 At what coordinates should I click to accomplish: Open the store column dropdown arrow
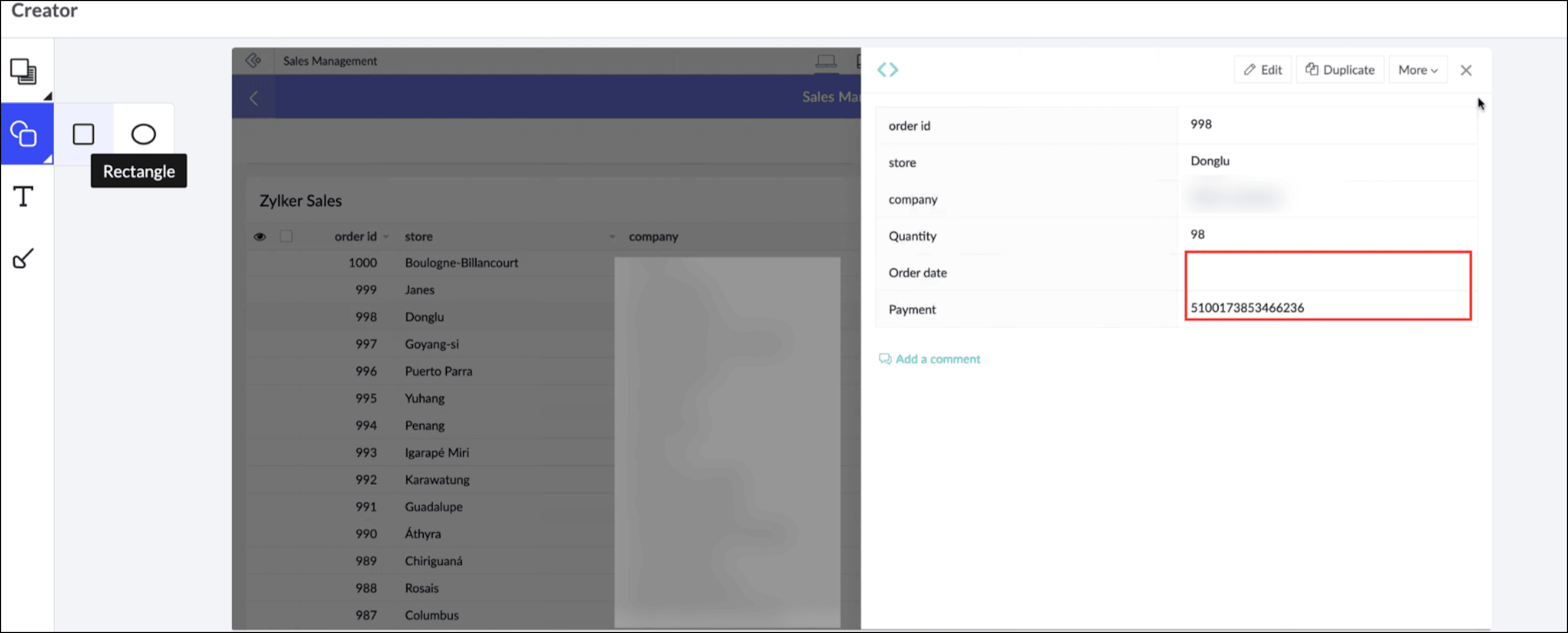(612, 237)
